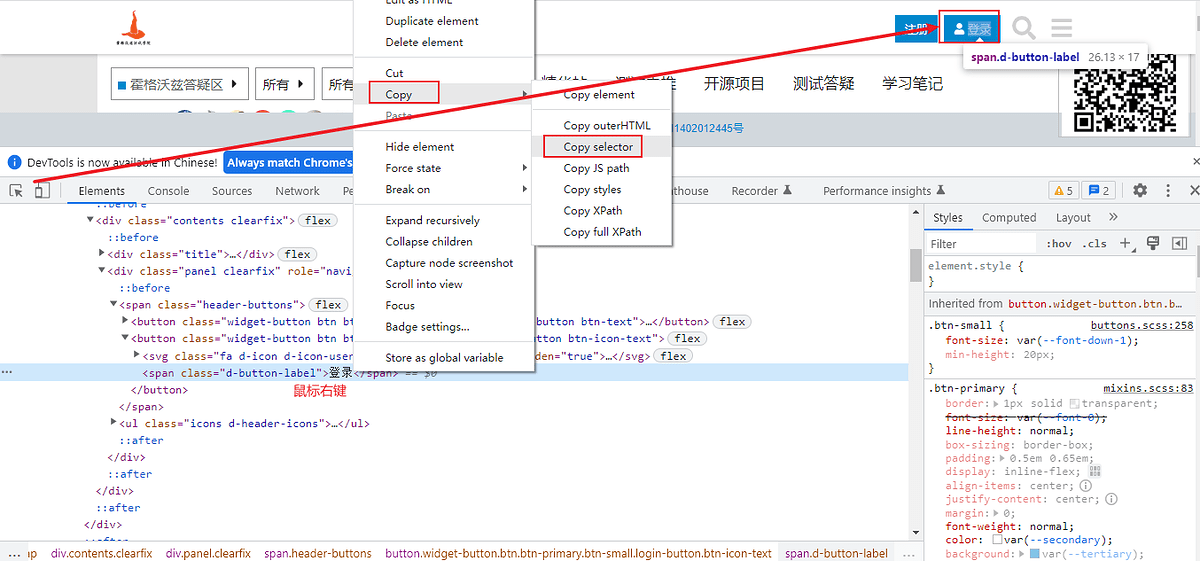This screenshot has height=561, width=1200.
Task: Open DevTools settings gear
Action: pos(1140,190)
